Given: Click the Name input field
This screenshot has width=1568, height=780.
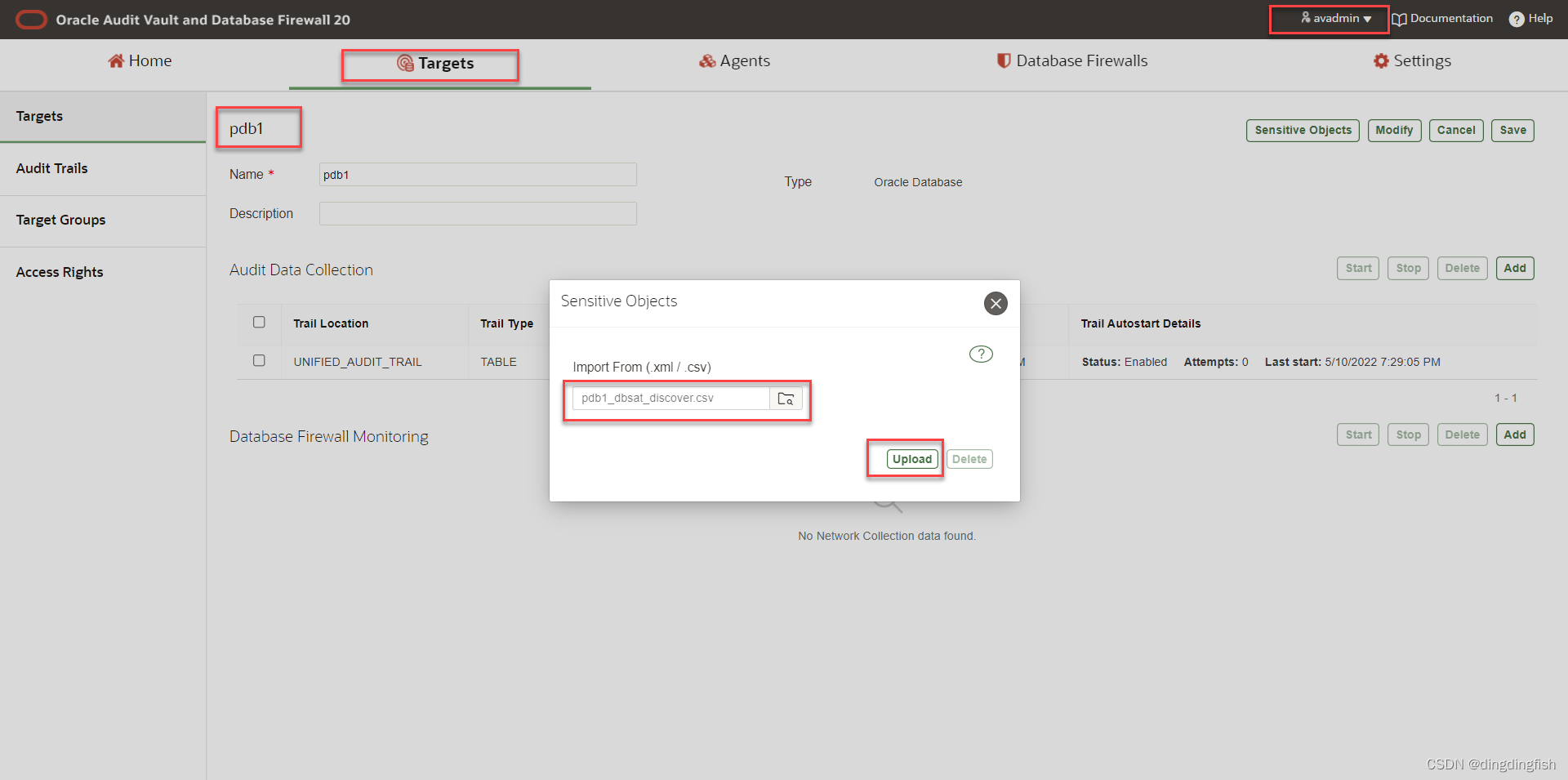Looking at the screenshot, I should (x=478, y=175).
